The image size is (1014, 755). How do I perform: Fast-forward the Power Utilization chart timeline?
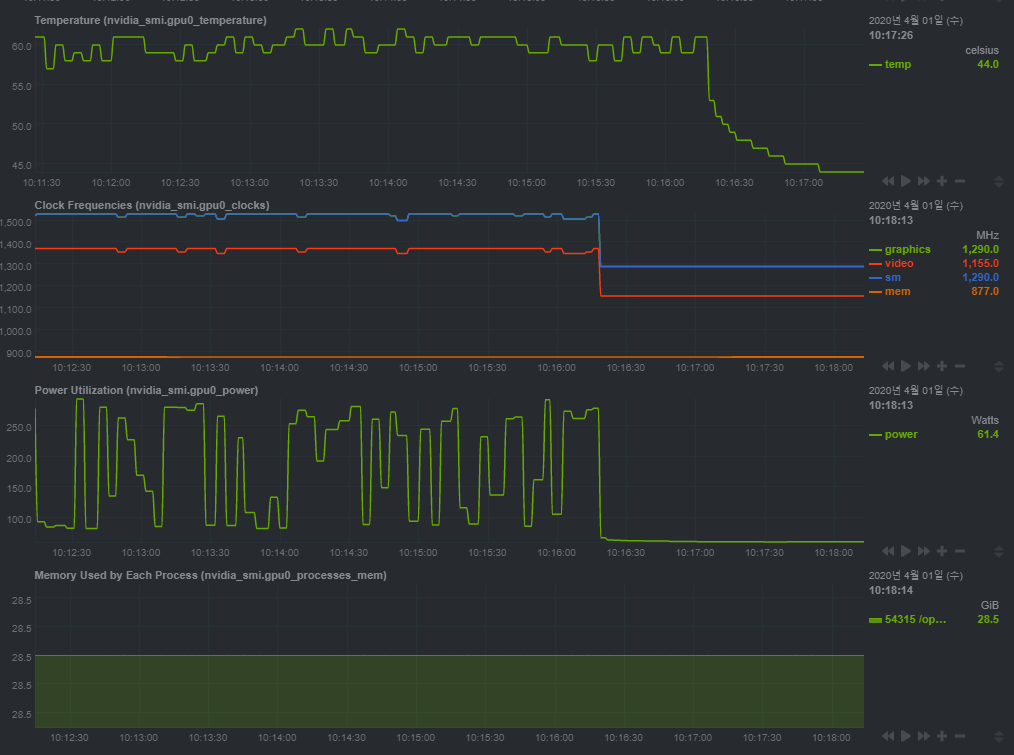pyautogui.click(x=924, y=551)
